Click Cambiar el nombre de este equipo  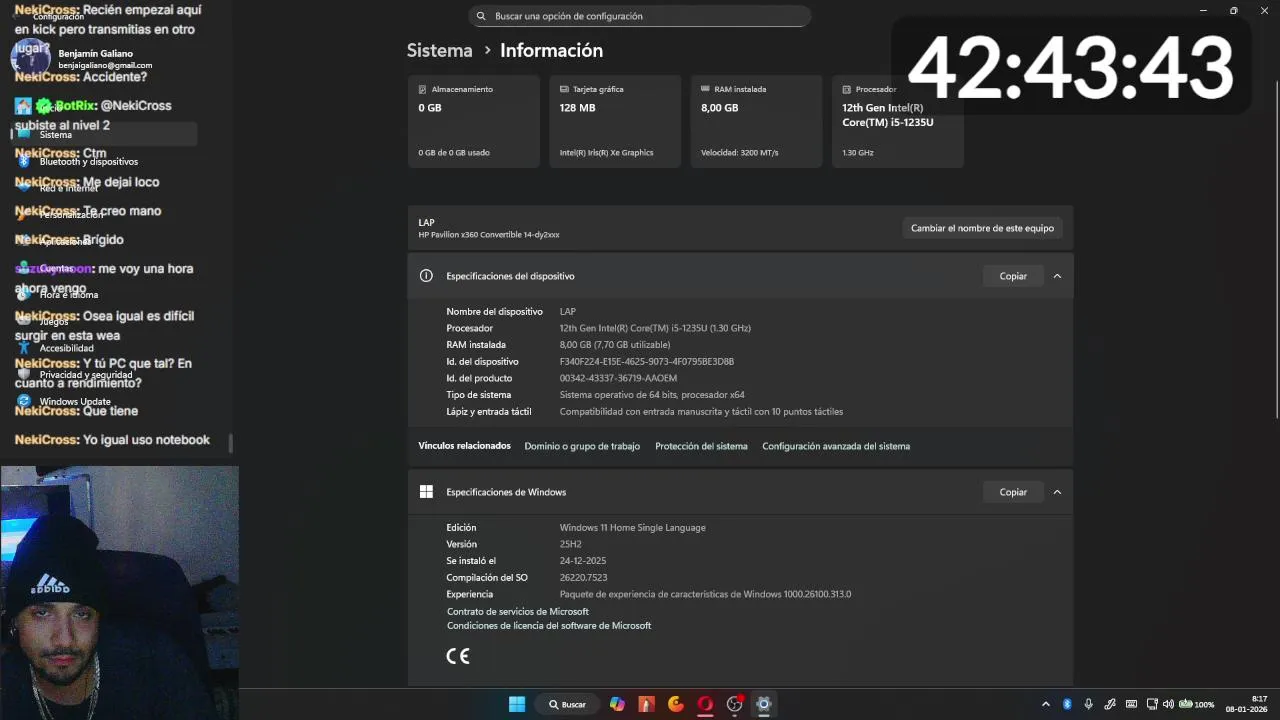tap(982, 228)
